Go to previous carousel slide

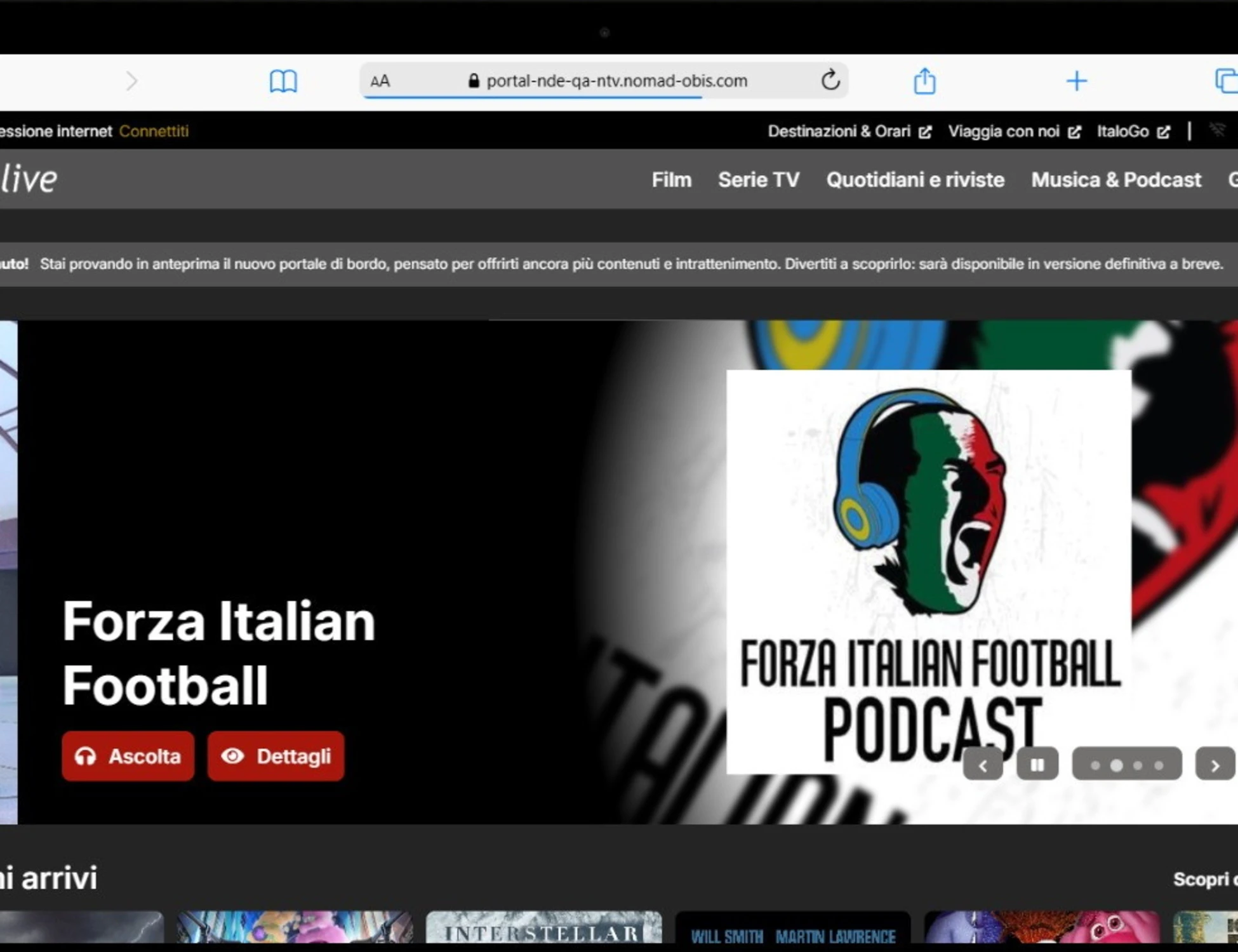point(983,764)
